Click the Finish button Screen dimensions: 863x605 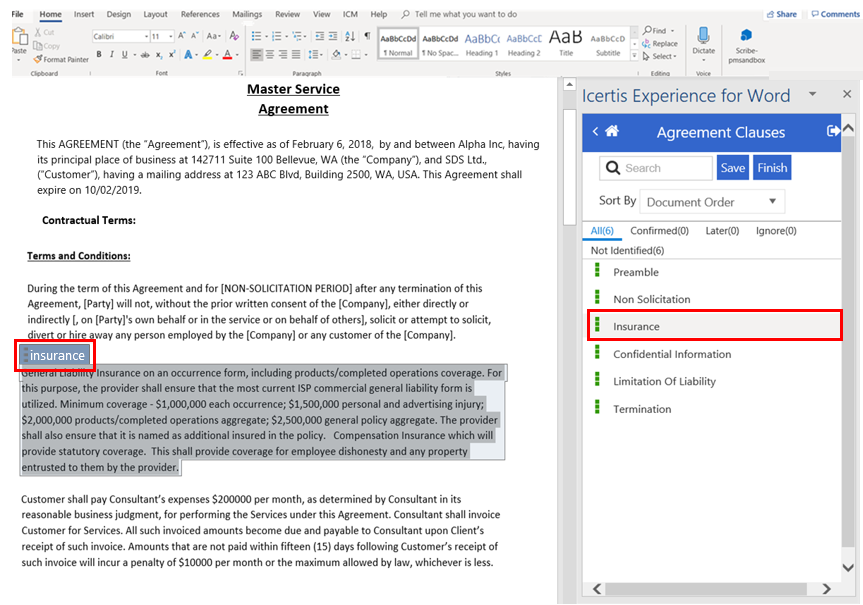point(771,168)
